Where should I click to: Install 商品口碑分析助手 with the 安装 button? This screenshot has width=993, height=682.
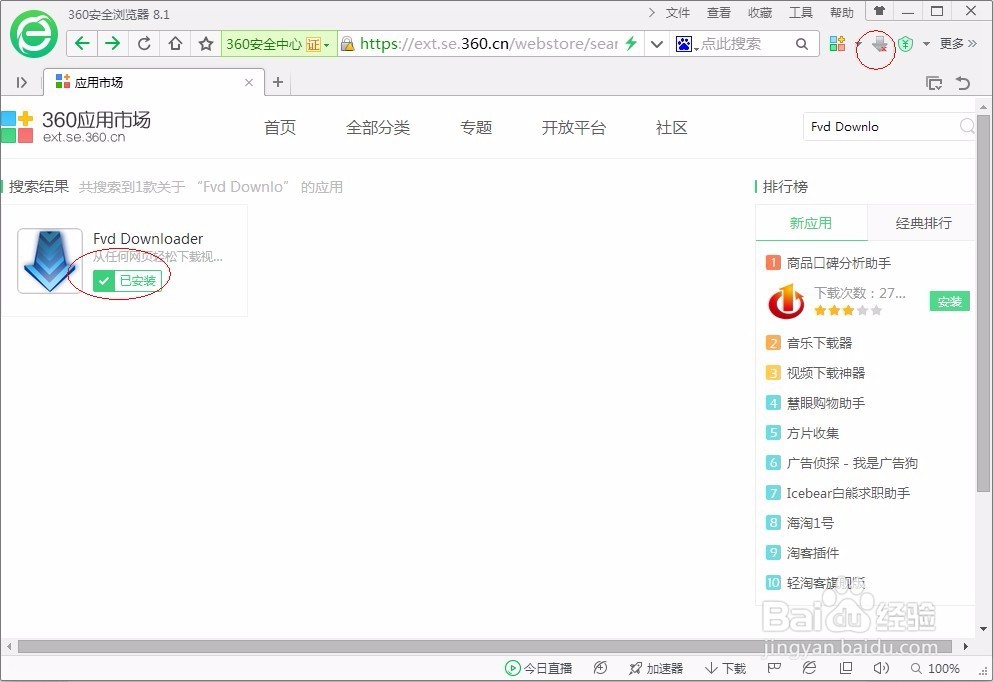[949, 301]
